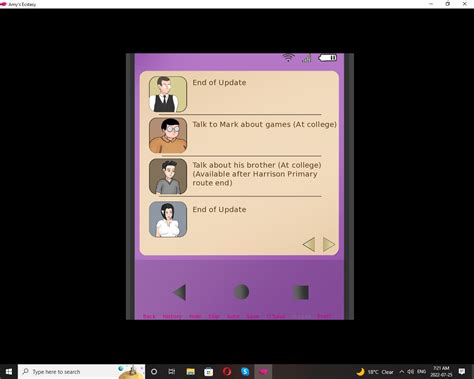Expand hidden system tray icons

(x=402, y=372)
